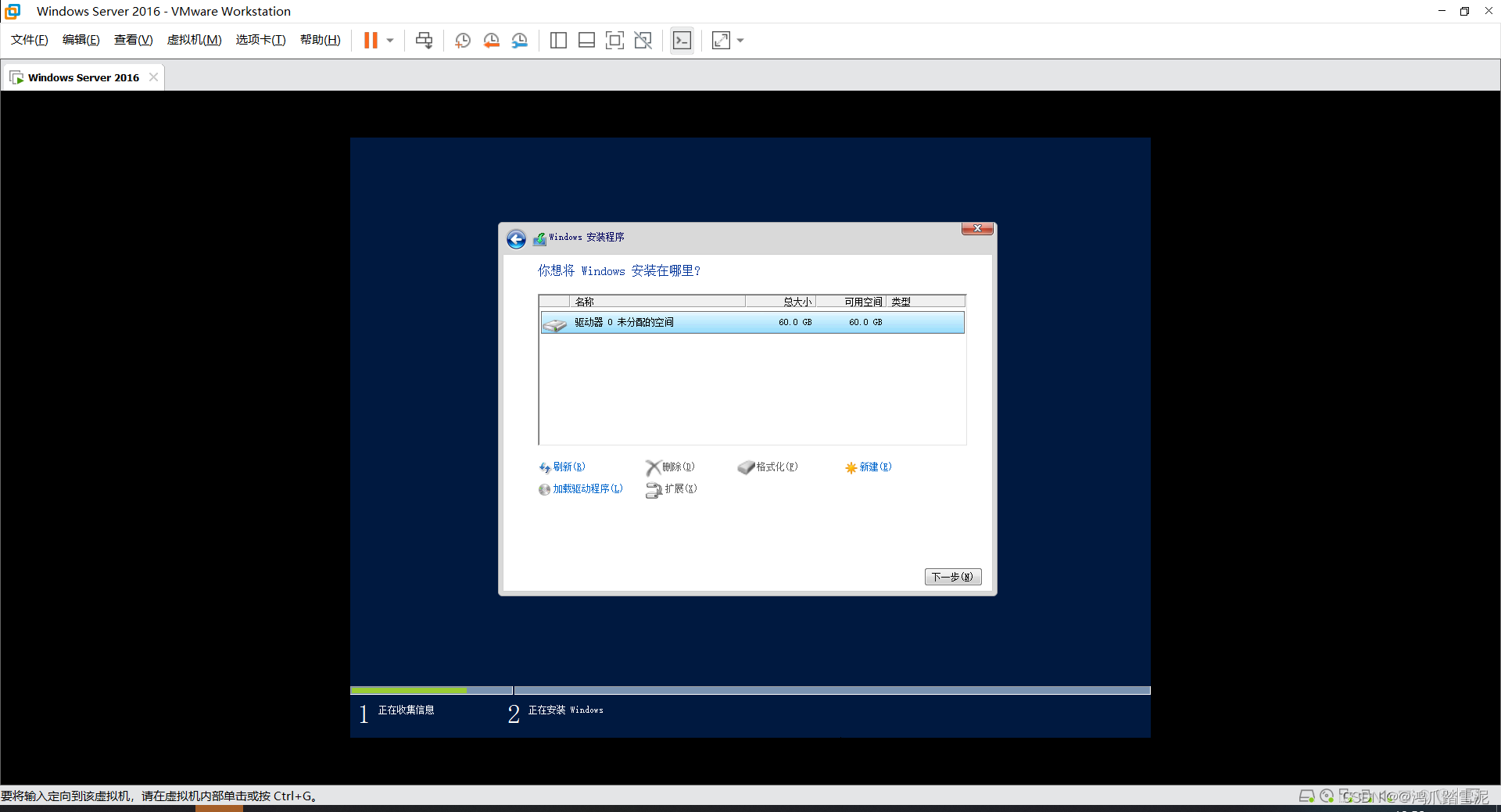
Task: Open the 虚拟机(M) menu
Action: click(195, 40)
